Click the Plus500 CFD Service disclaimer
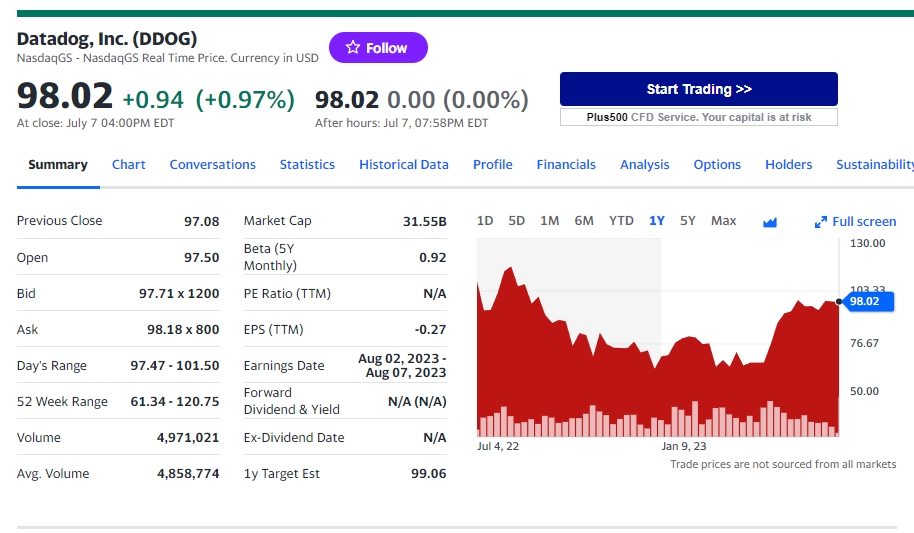 click(x=699, y=117)
